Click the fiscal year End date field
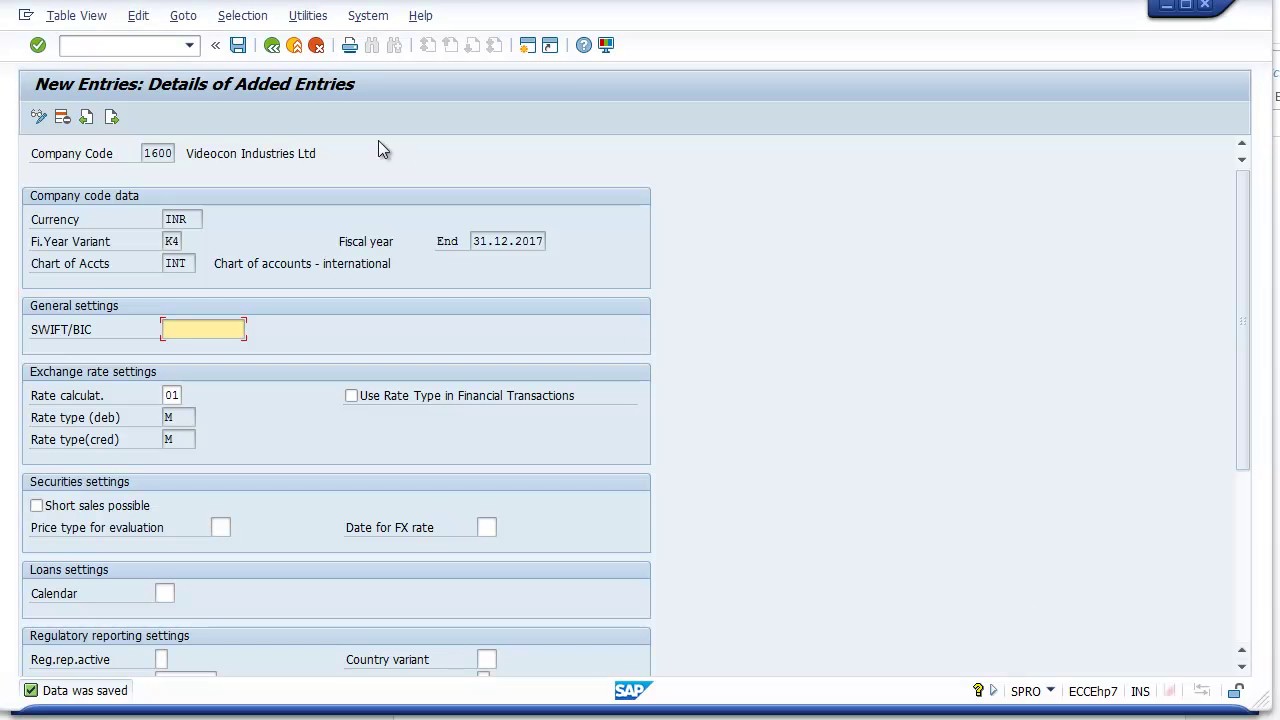 pyautogui.click(x=507, y=241)
